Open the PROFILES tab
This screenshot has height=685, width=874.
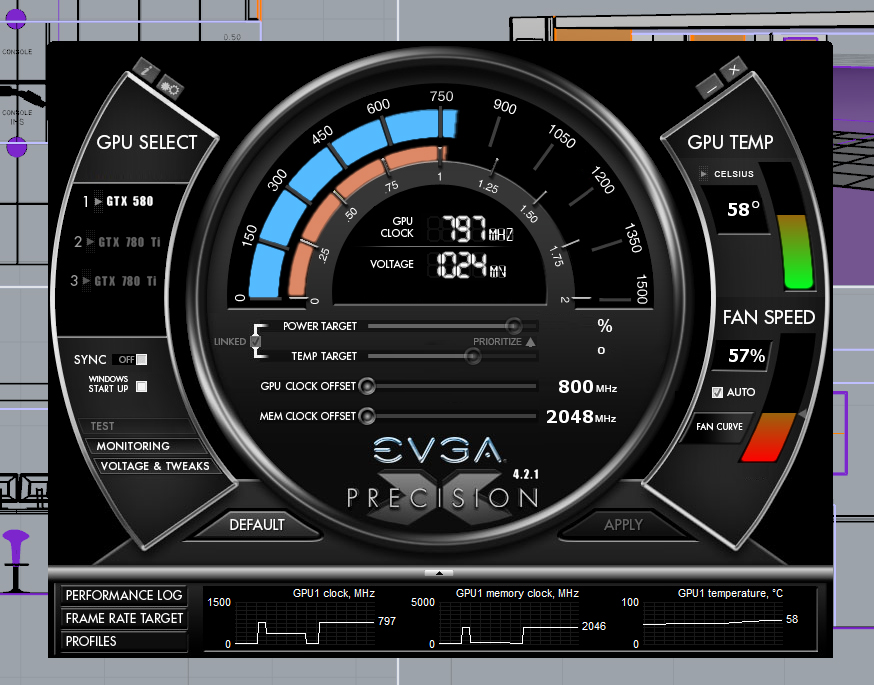pos(124,641)
